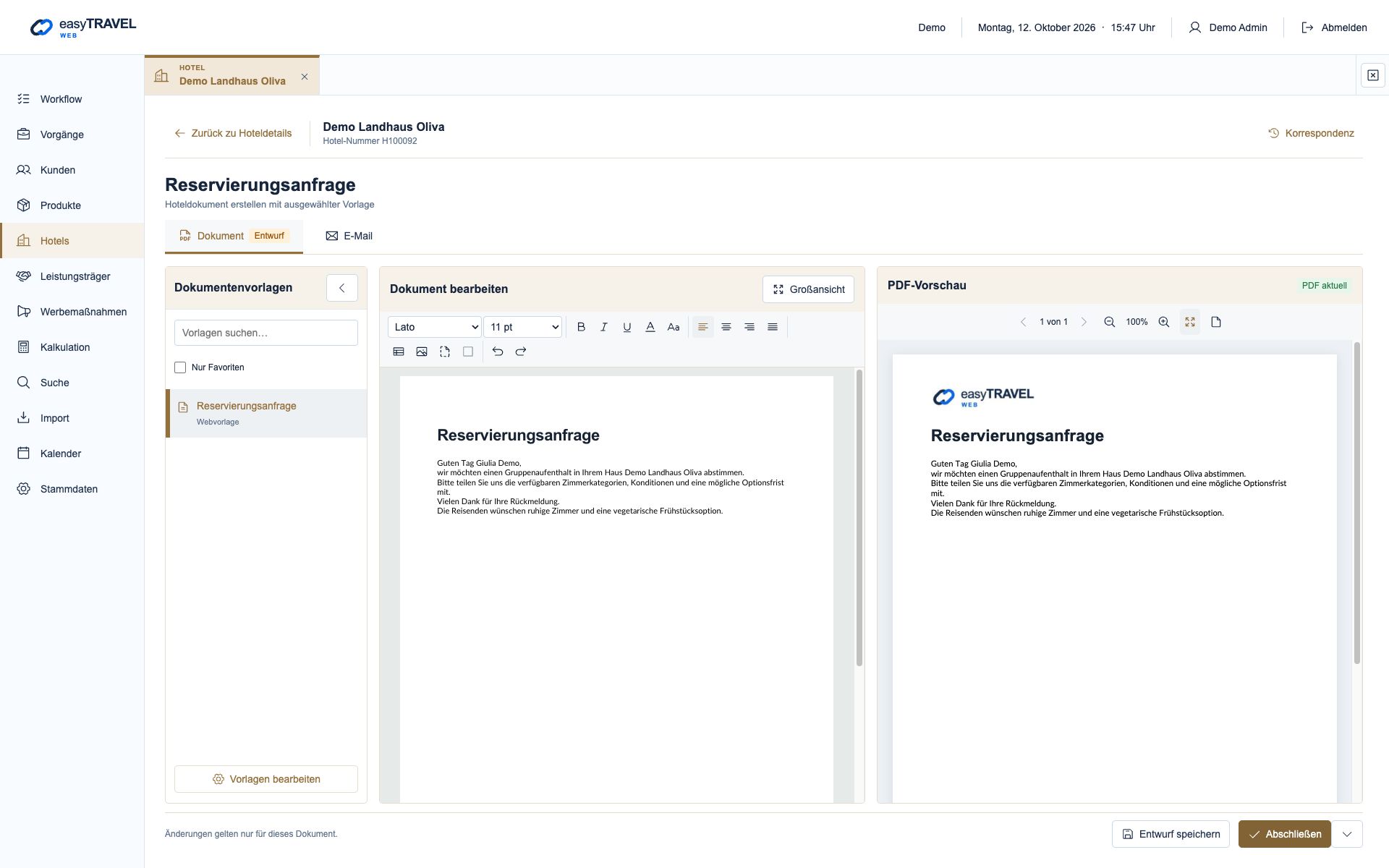This screenshot has height=868, width=1389.
Task: Insert a table into document
Action: 399,352
